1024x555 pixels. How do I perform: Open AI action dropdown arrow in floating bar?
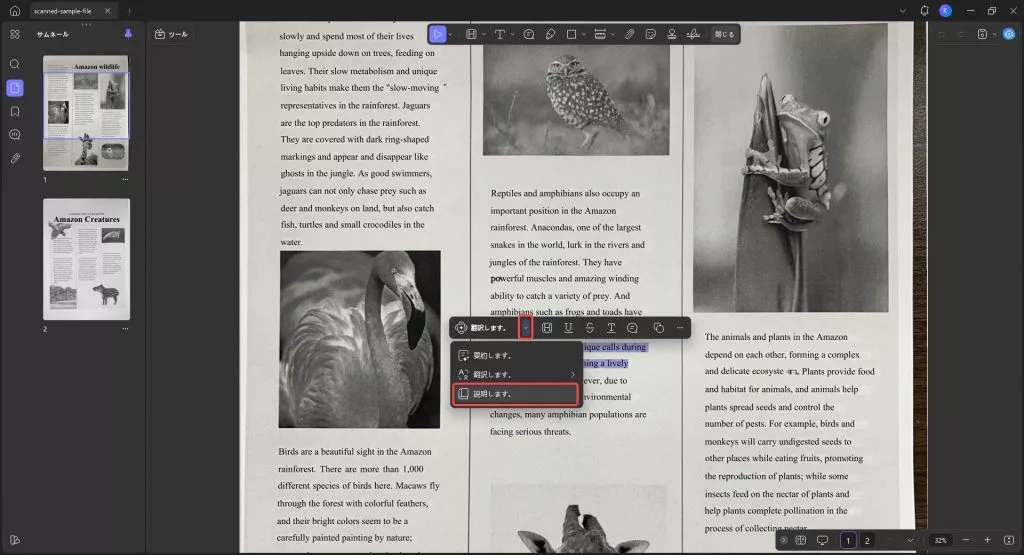(526, 328)
